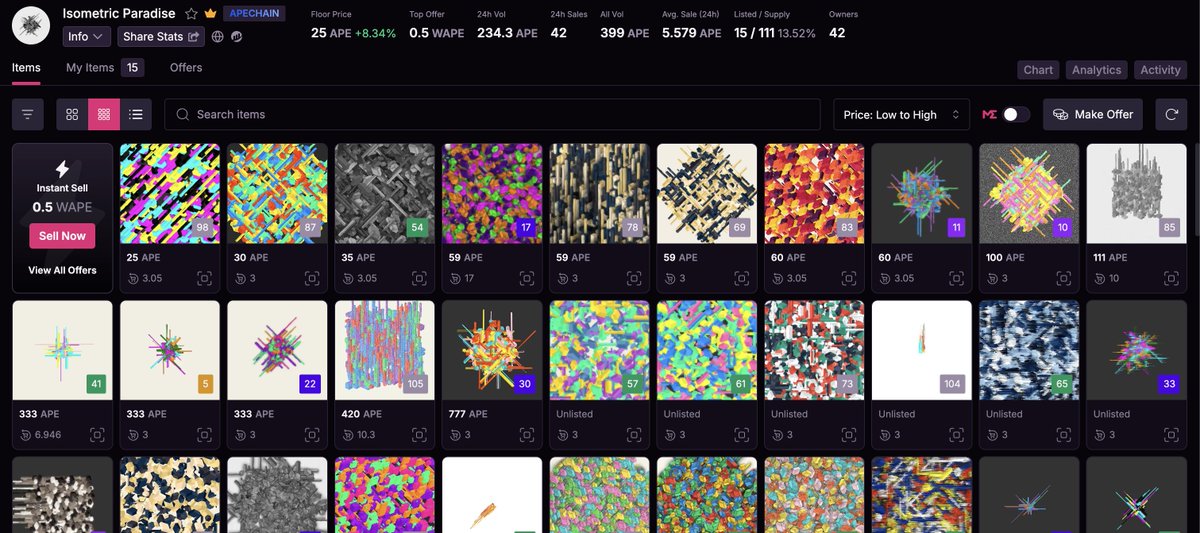1200x533 pixels.
Task: Switch to large grid view
Action: point(72,115)
